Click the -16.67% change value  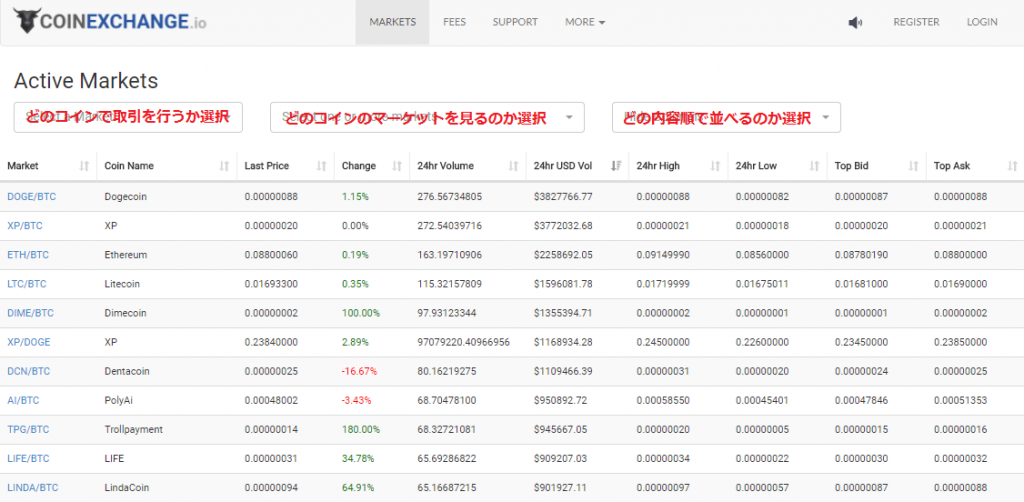click(x=359, y=371)
